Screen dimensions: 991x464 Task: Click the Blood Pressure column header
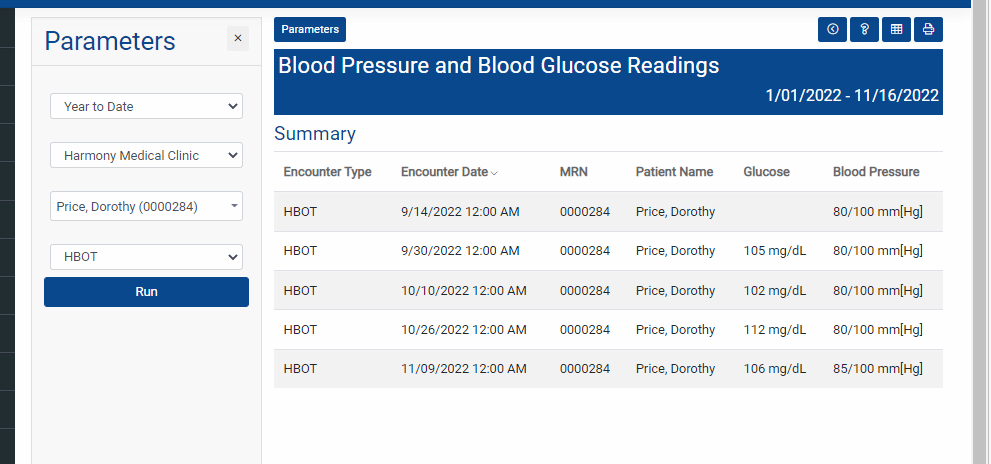tap(876, 172)
